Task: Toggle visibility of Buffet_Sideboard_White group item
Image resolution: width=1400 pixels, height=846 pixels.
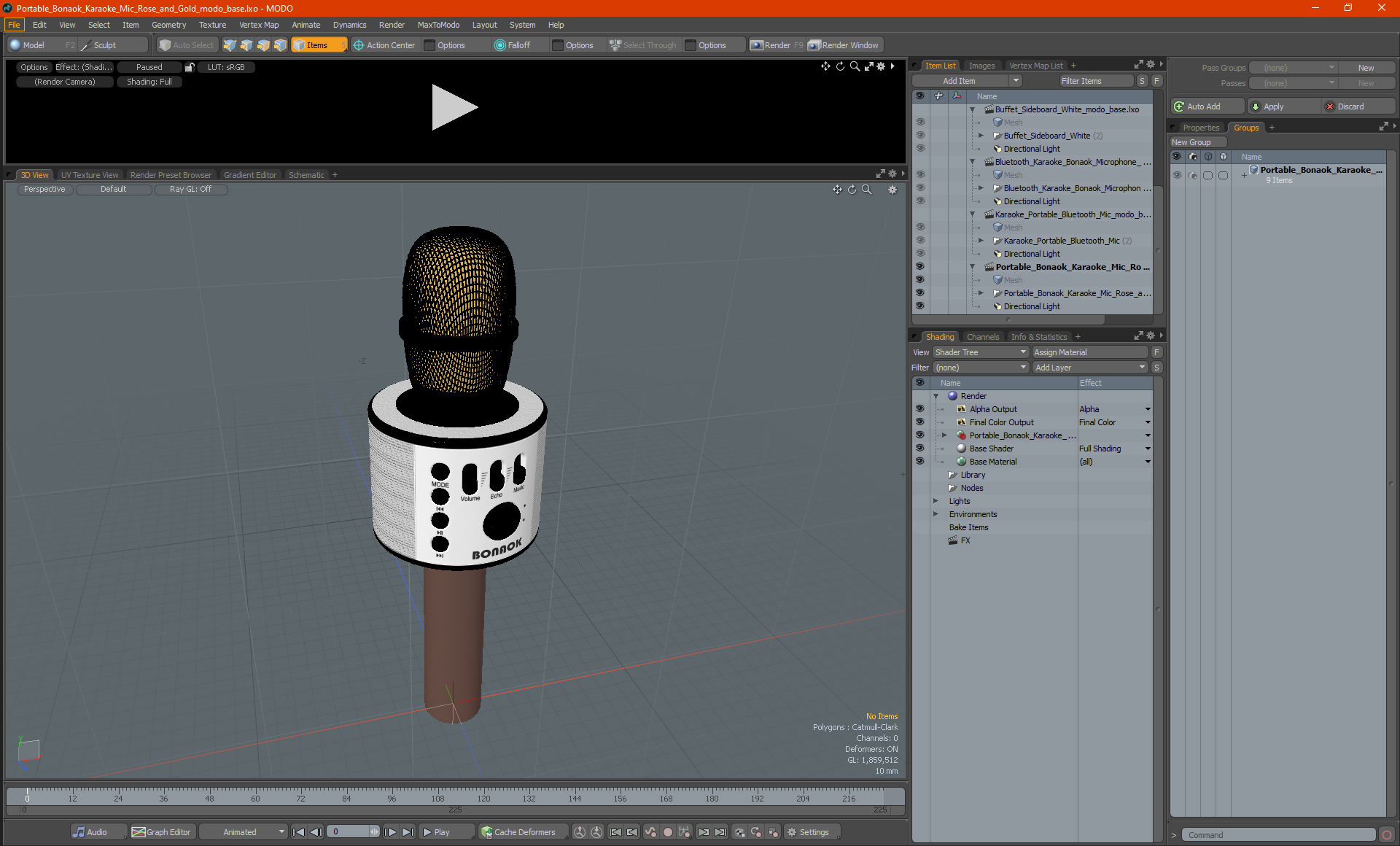Action: tap(920, 136)
